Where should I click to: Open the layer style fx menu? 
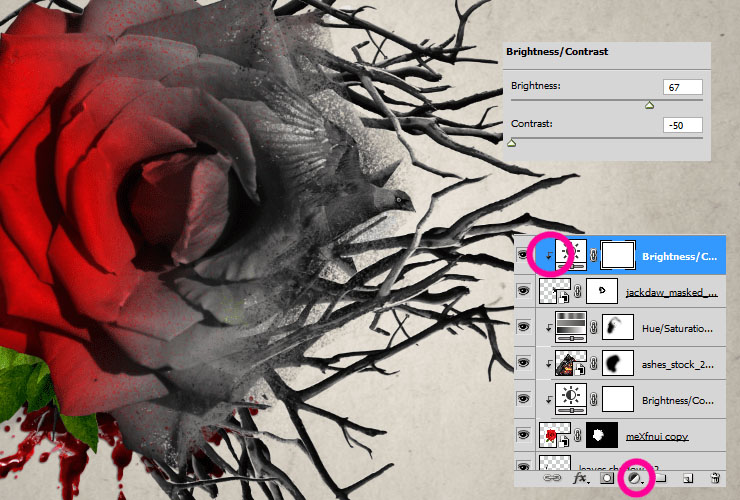[x=579, y=480]
